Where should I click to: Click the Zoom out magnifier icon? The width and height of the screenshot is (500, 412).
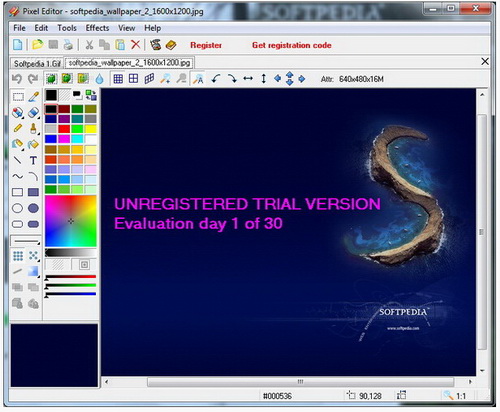point(181,79)
